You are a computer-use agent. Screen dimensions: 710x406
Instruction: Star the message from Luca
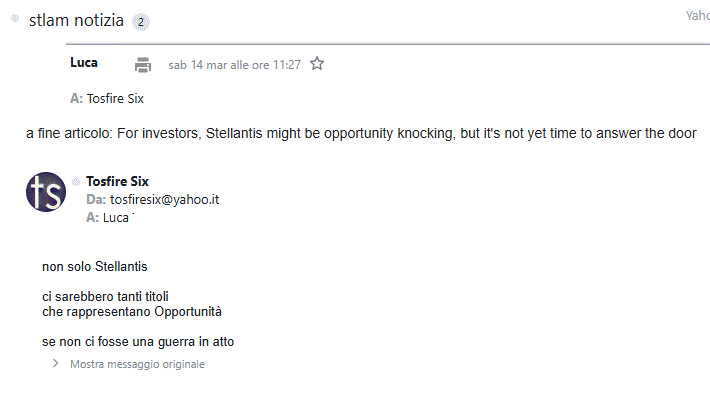tap(317, 64)
